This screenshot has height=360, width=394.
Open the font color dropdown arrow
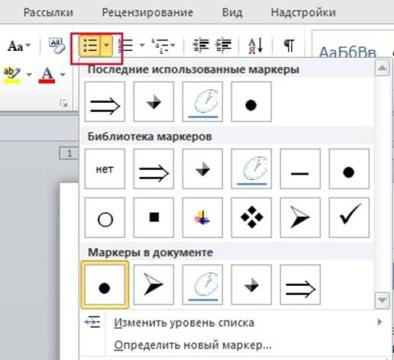[63, 74]
